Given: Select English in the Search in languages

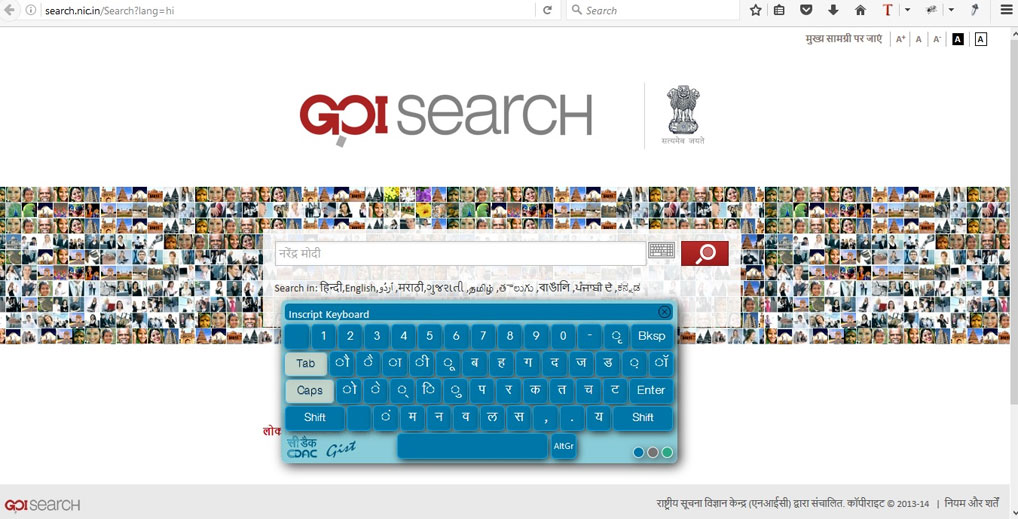Looking at the screenshot, I should (360, 288).
